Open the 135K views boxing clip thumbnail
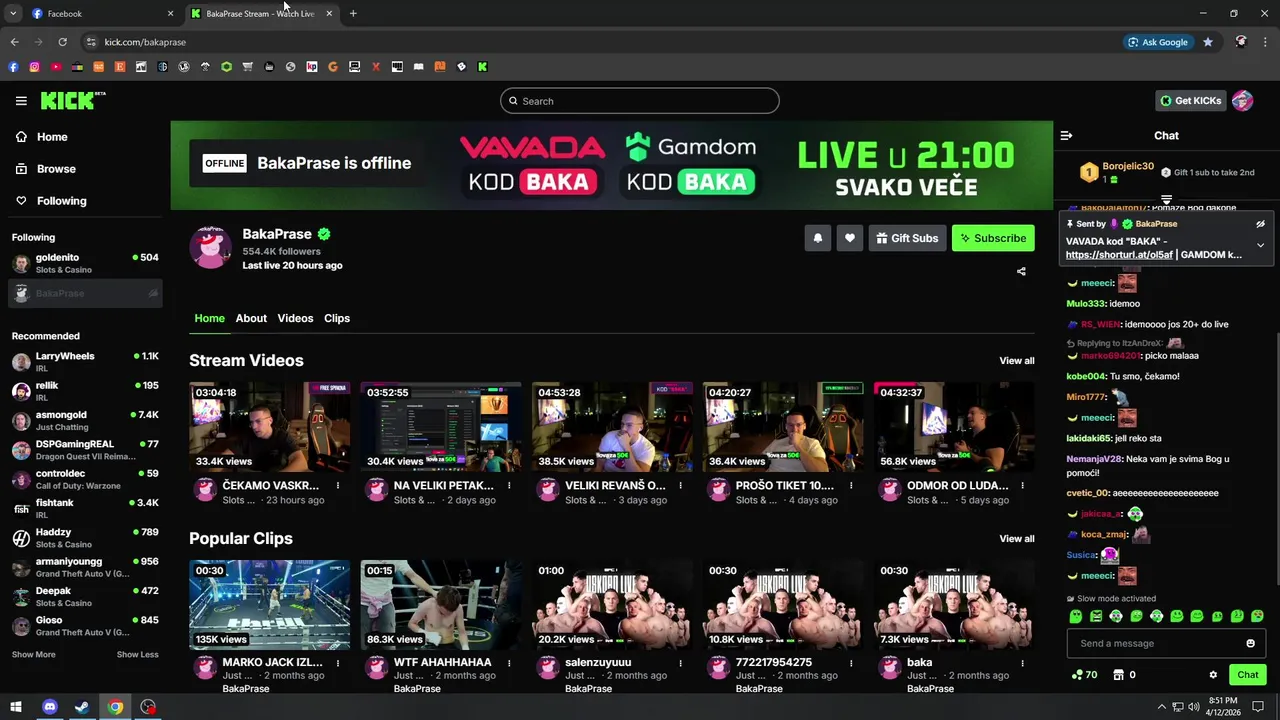 [x=270, y=605]
